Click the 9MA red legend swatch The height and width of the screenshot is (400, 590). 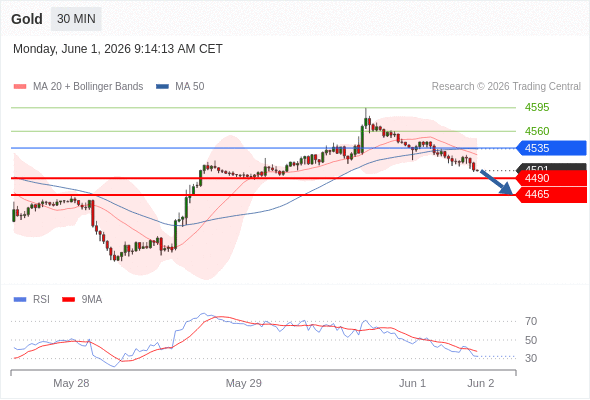click(68, 300)
